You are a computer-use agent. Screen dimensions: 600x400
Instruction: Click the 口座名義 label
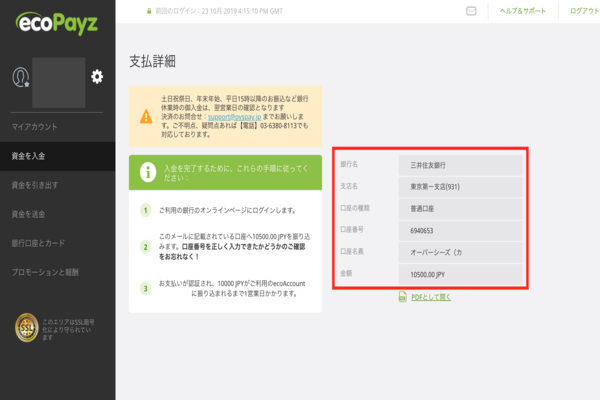coord(352,251)
